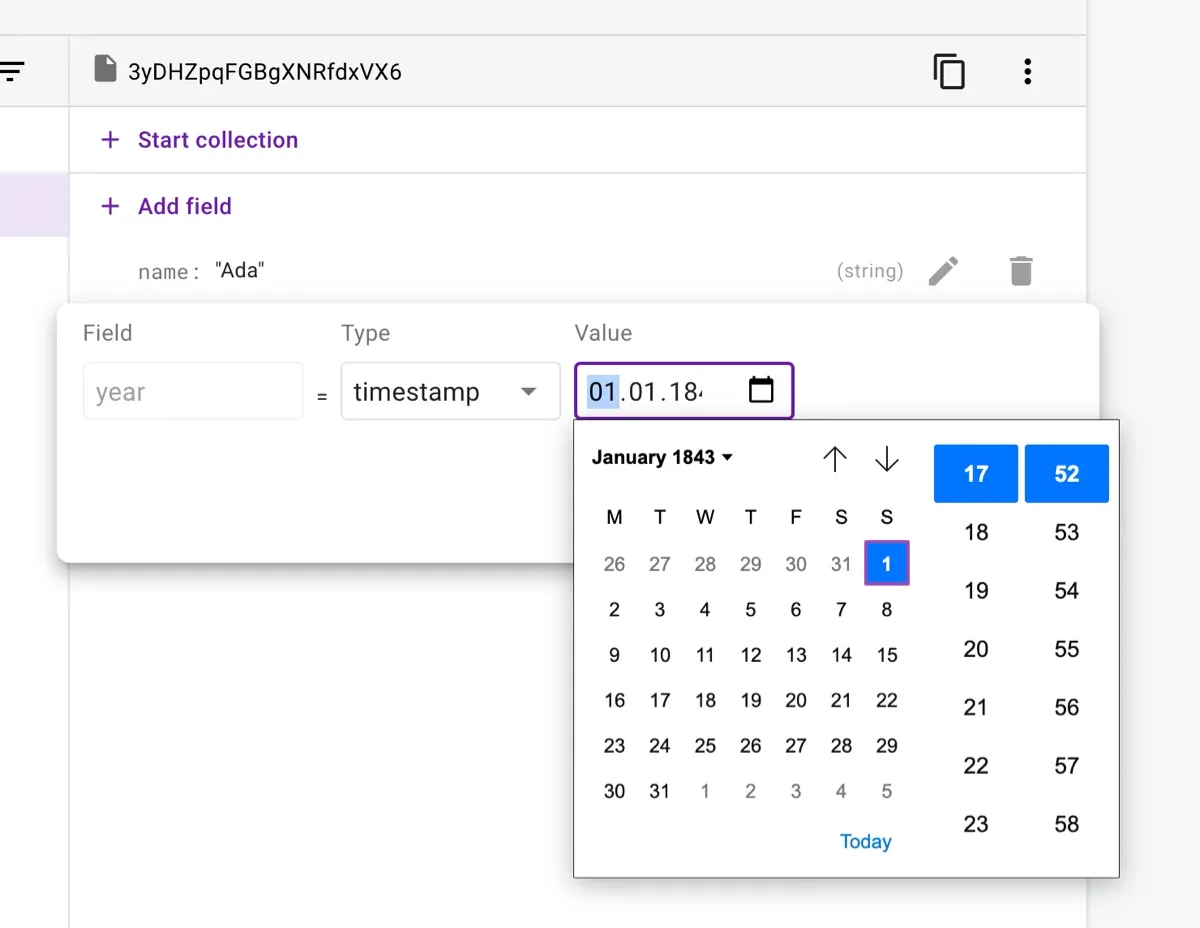The height and width of the screenshot is (928, 1200).
Task: Select January 15 in the calendar
Action: pos(886,655)
